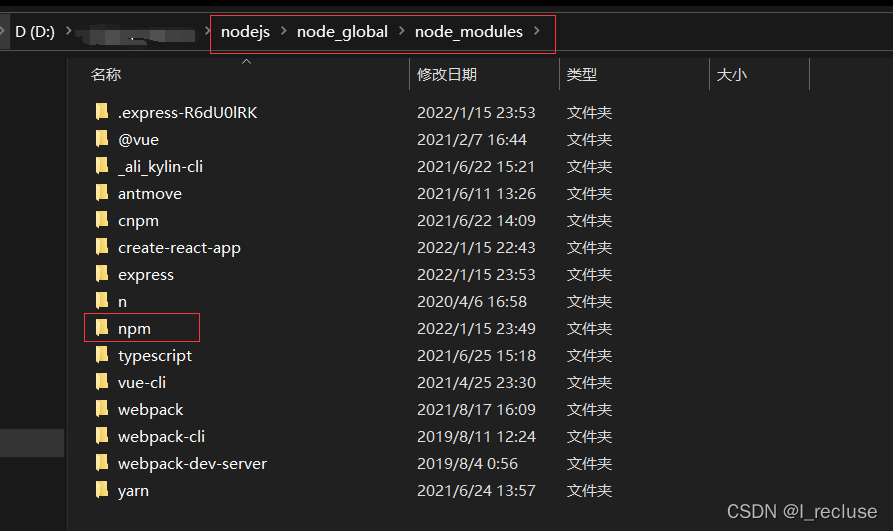Screen dimensions: 893x531
Task: Select the antmove folder name
Action: [150, 194]
